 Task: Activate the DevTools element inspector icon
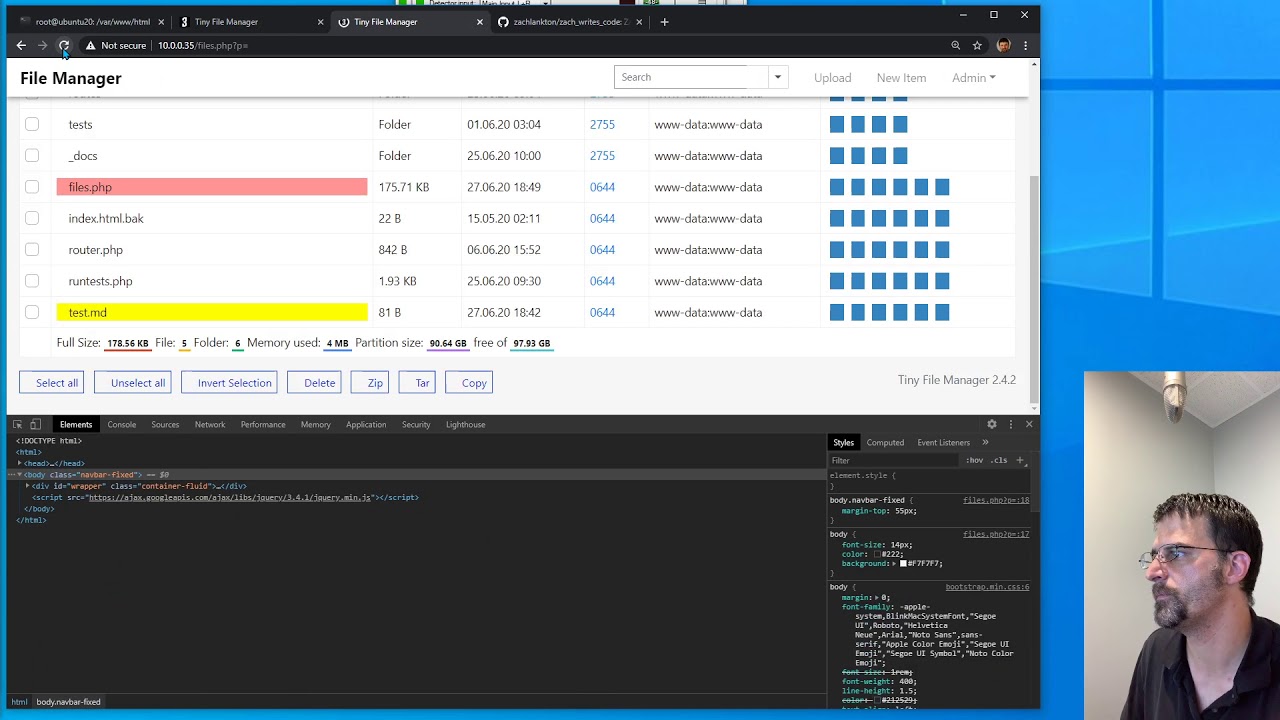tap(17, 424)
